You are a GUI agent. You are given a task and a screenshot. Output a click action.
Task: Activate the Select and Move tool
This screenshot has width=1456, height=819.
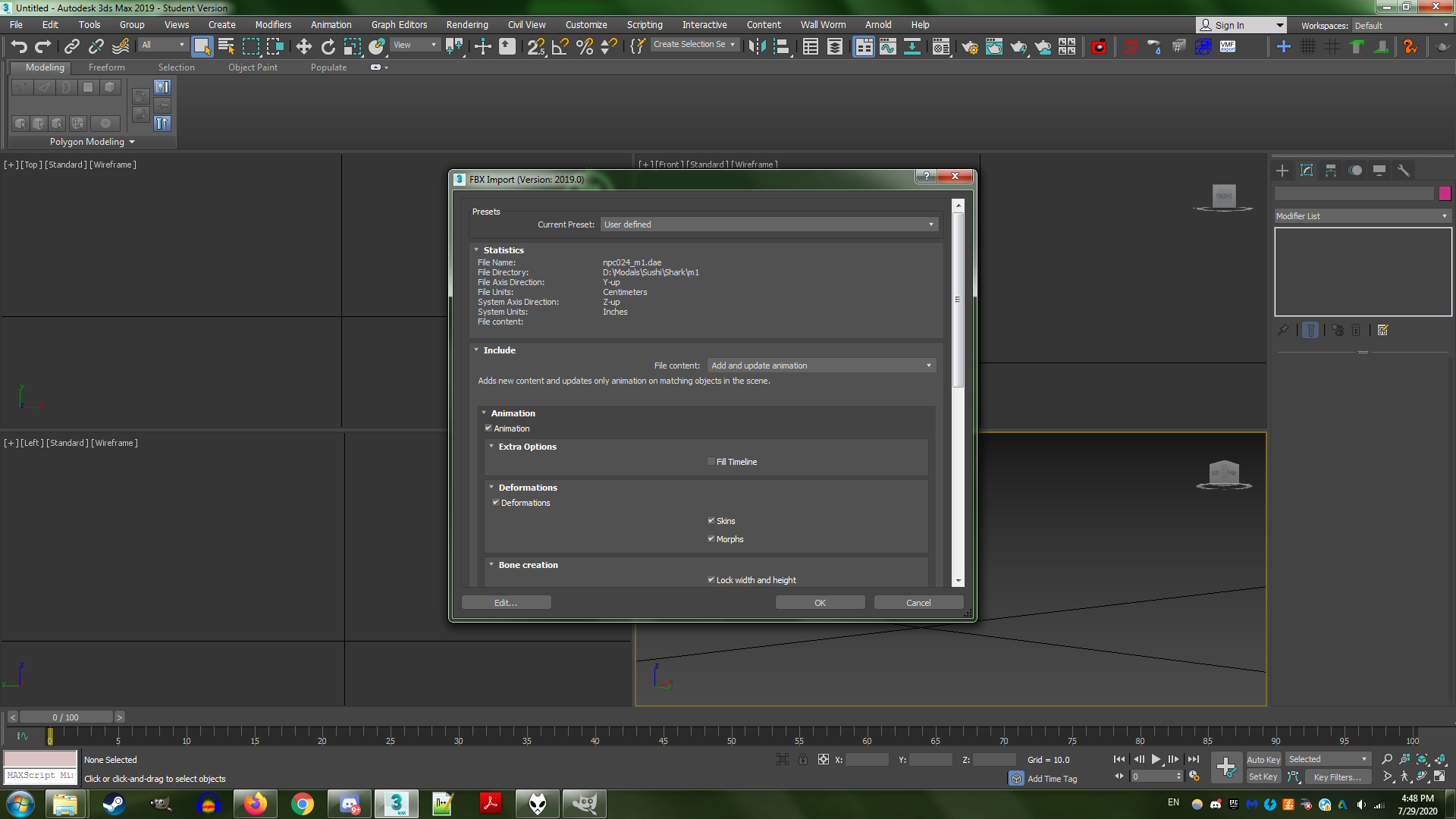304,47
